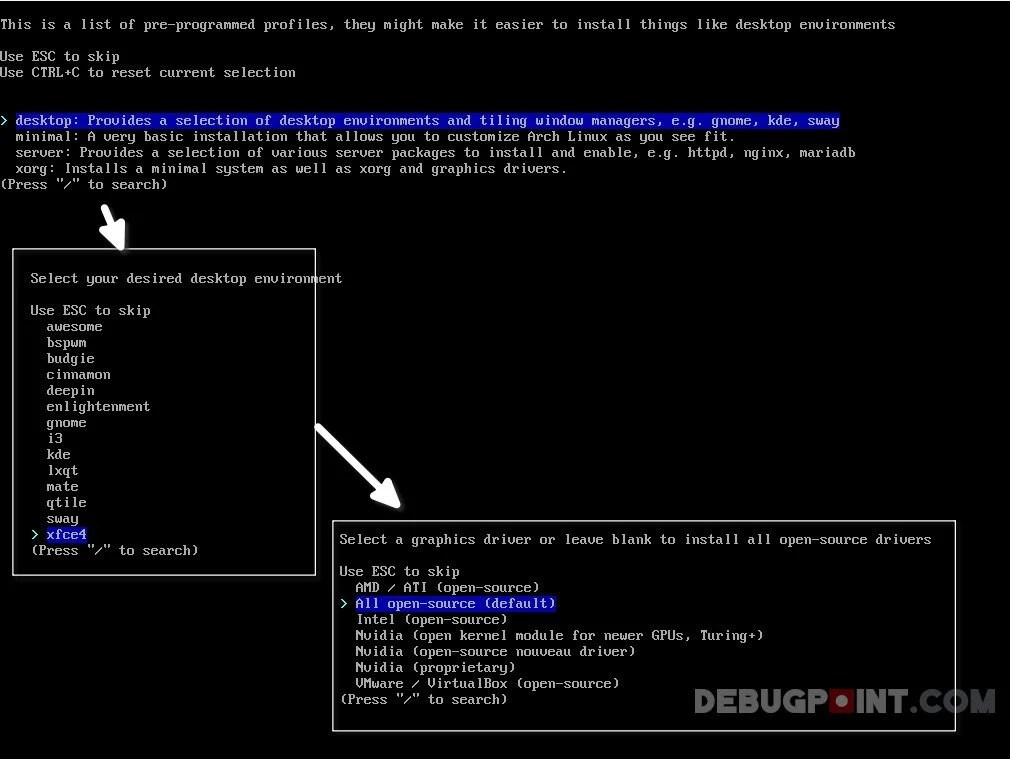Choose the enlightenment desktop option
This screenshot has width=1010, height=759.
point(98,406)
